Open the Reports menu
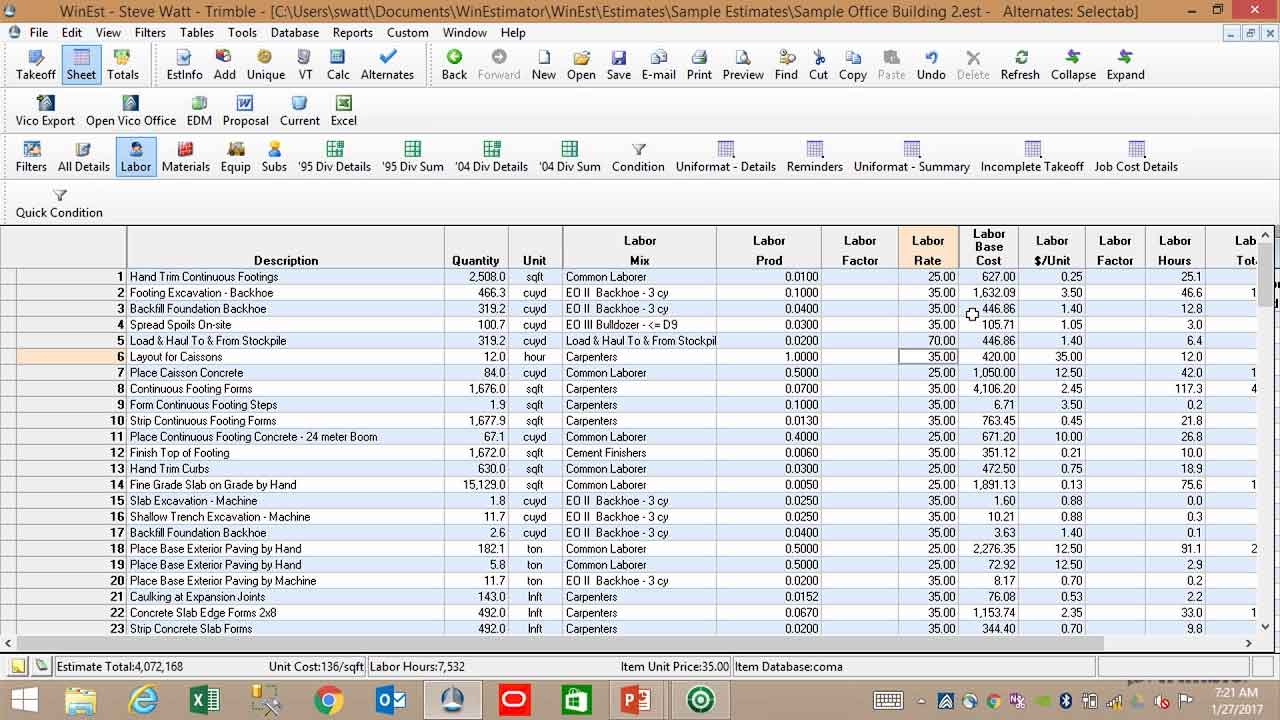 (x=353, y=32)
